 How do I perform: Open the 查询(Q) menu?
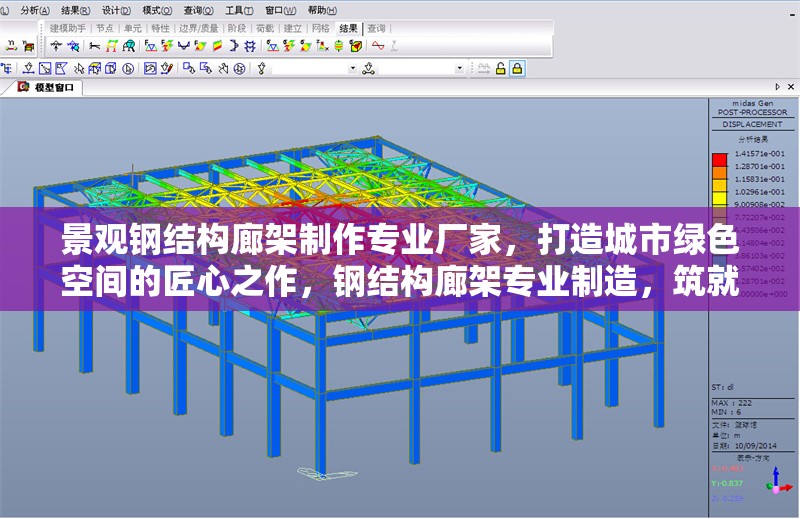(198, 10)
